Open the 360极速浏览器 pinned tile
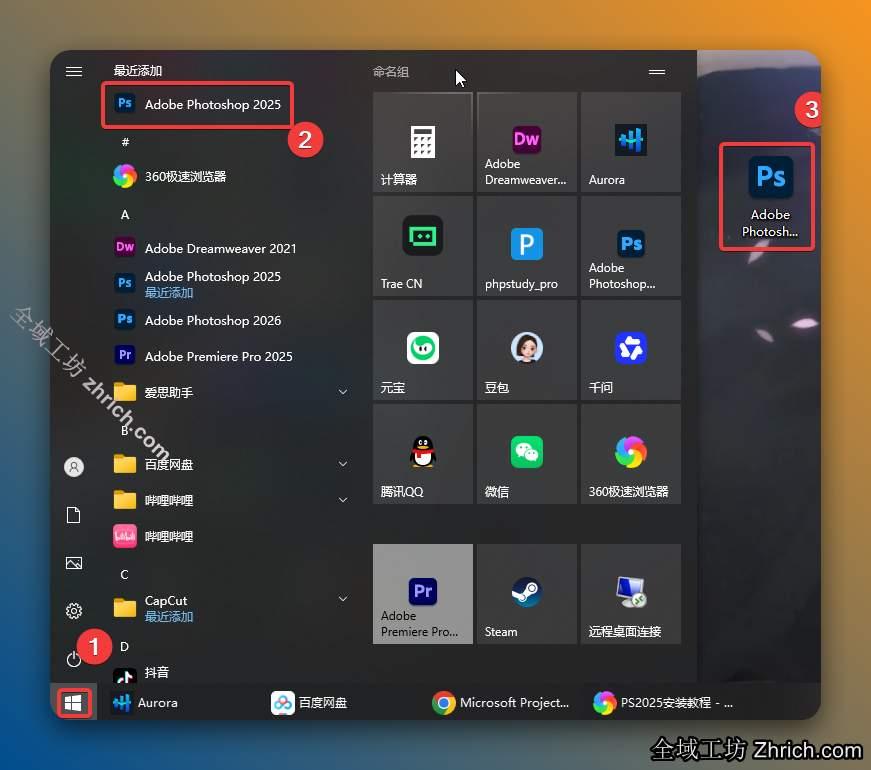Viewport: 871px width, 770px height. point(630,454)
